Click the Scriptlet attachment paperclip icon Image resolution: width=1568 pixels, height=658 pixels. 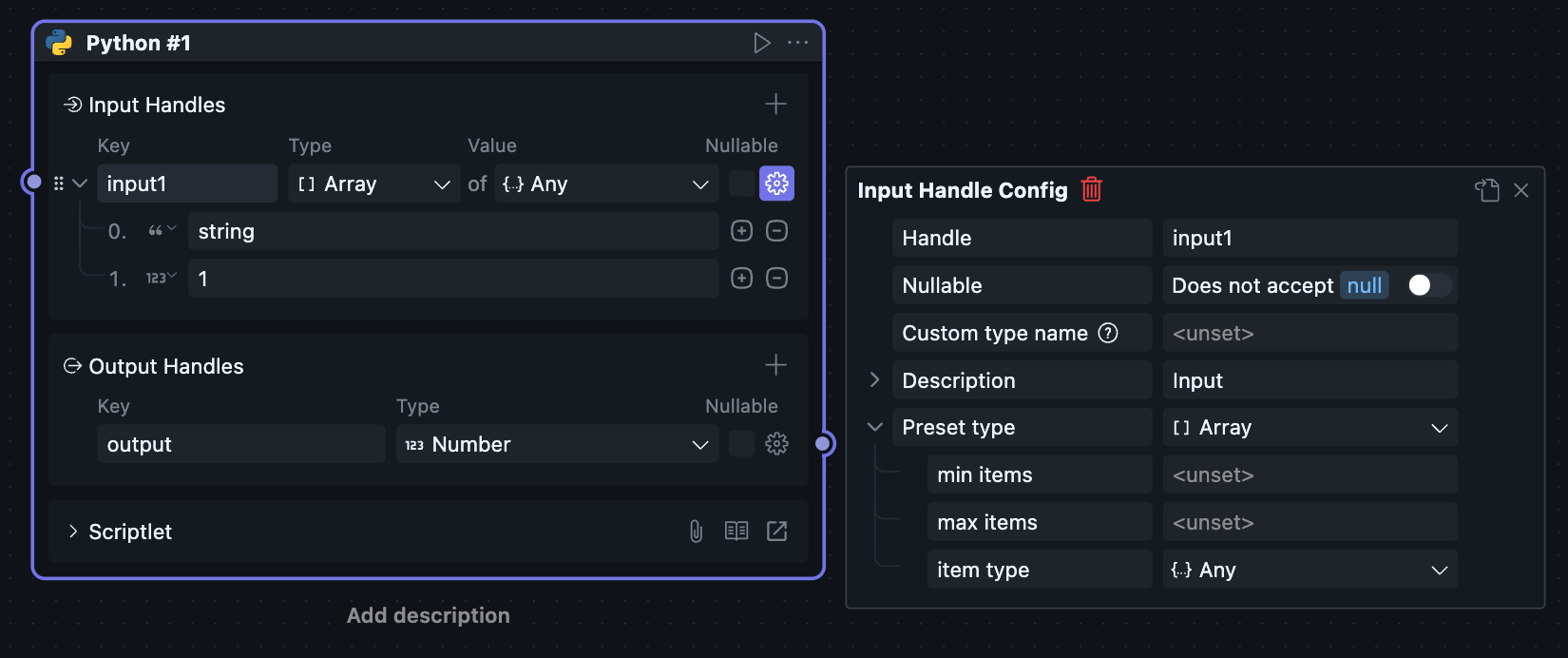pyautogui.click(x=696, y=532)
